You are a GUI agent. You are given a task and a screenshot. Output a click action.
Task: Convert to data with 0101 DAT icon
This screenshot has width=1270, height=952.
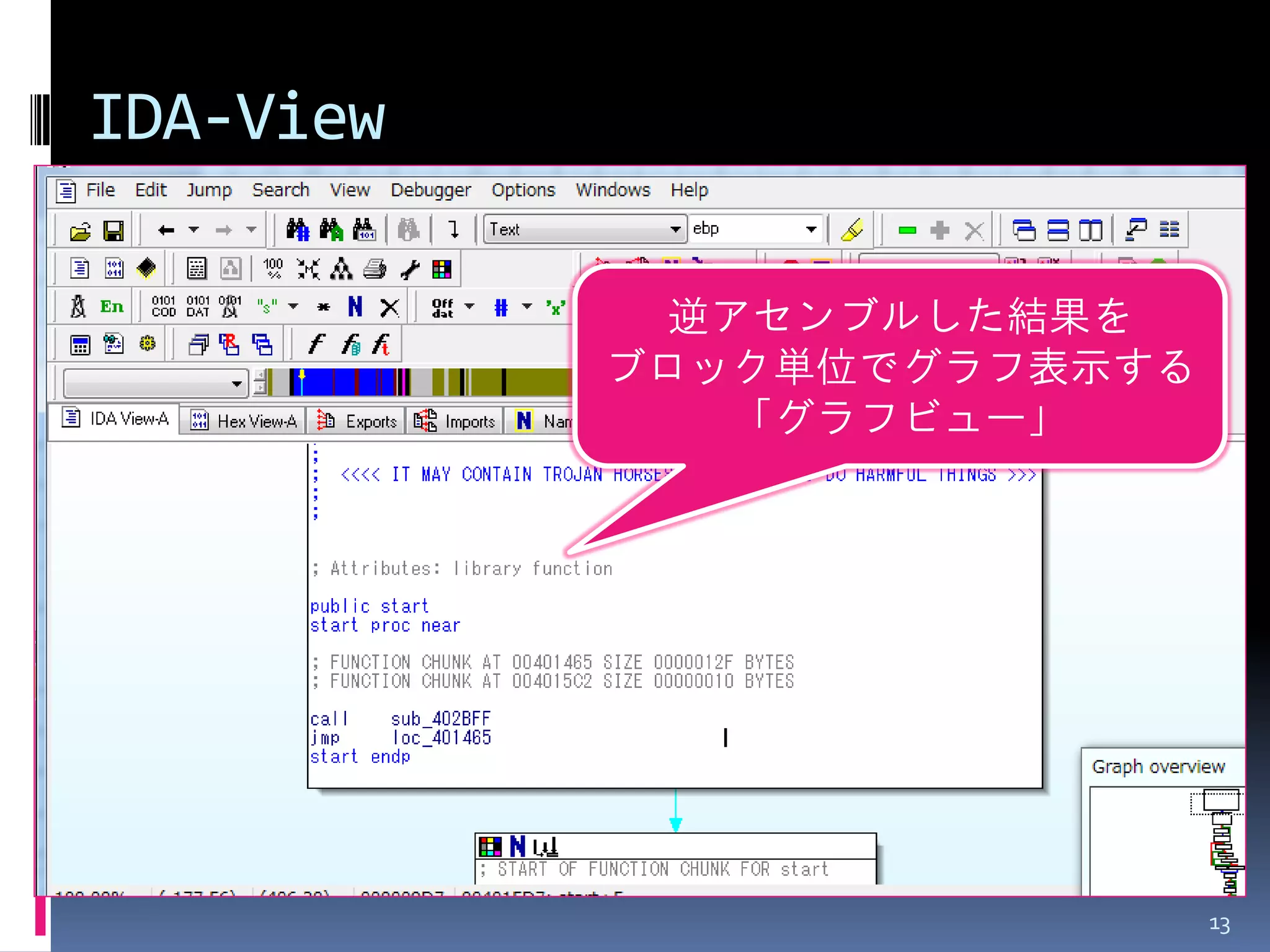[198, 306]
